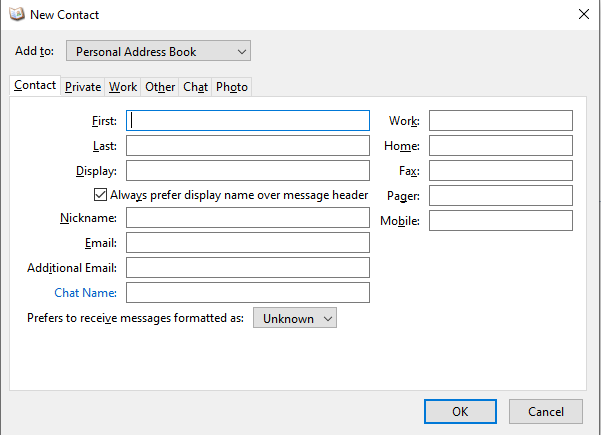Click the Mobile number field
601x435 pixels.
[501, 220]
